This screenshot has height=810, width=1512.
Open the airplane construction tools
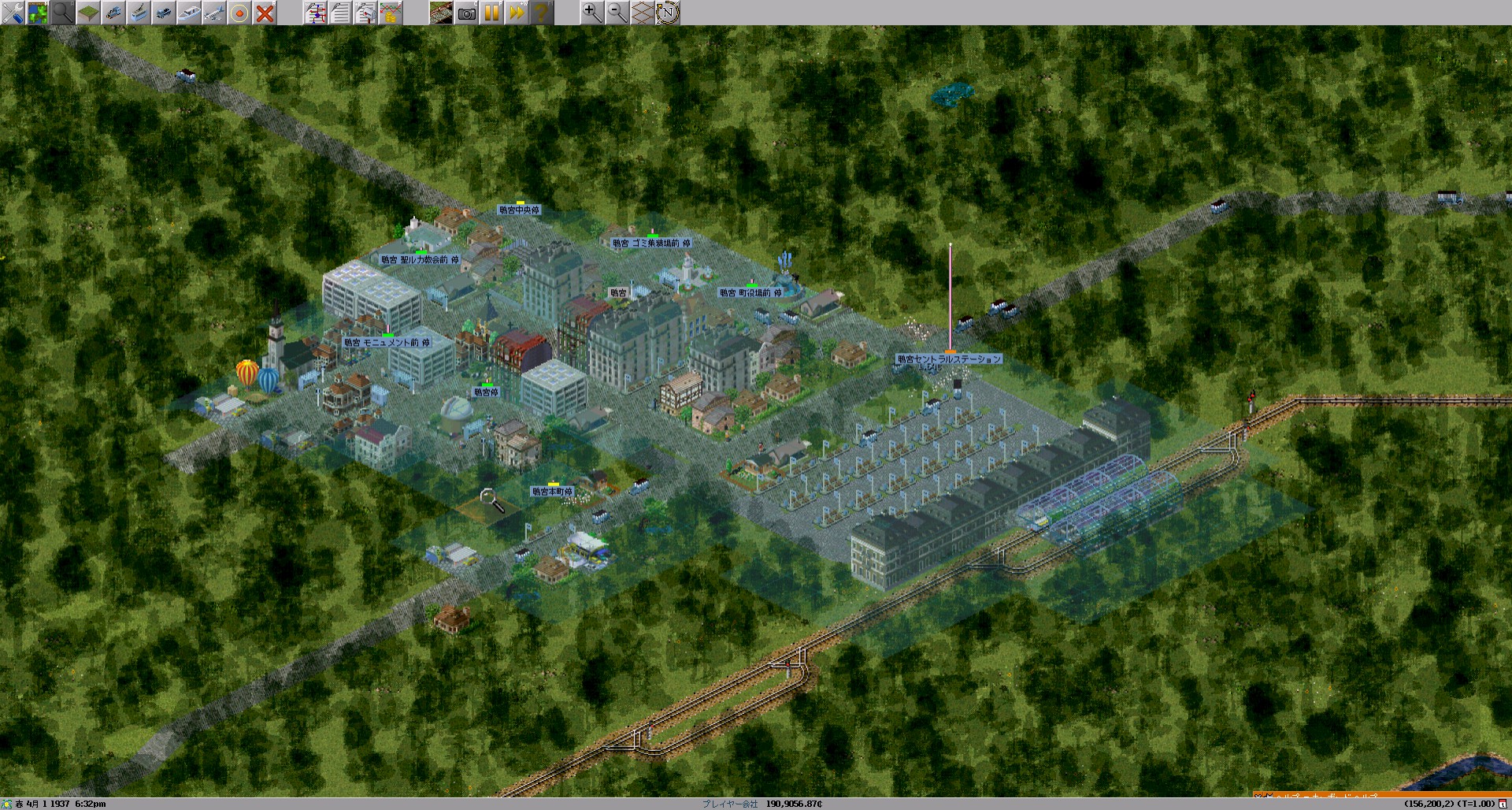214,13
